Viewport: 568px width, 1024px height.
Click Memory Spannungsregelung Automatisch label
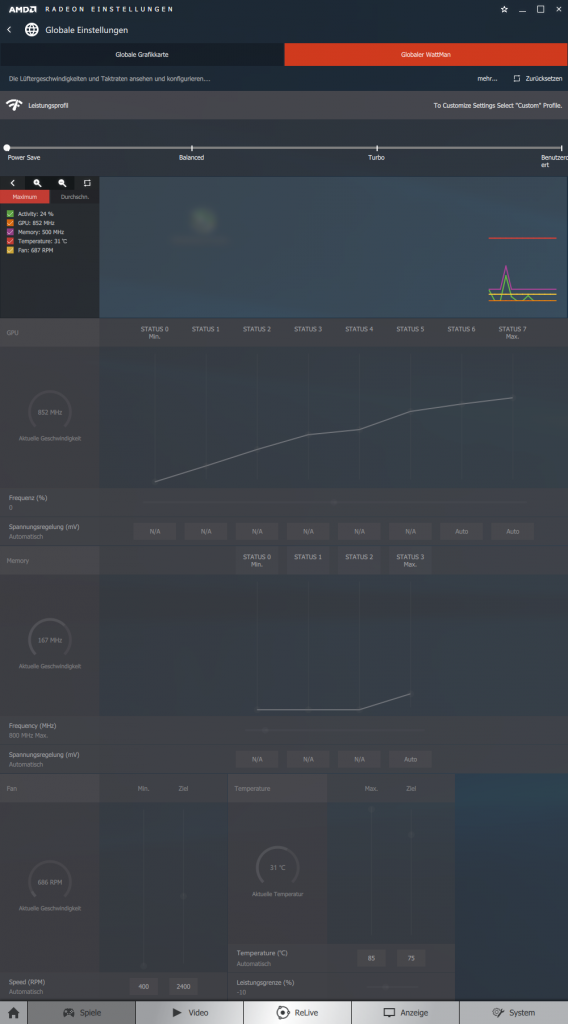[25, 764]
